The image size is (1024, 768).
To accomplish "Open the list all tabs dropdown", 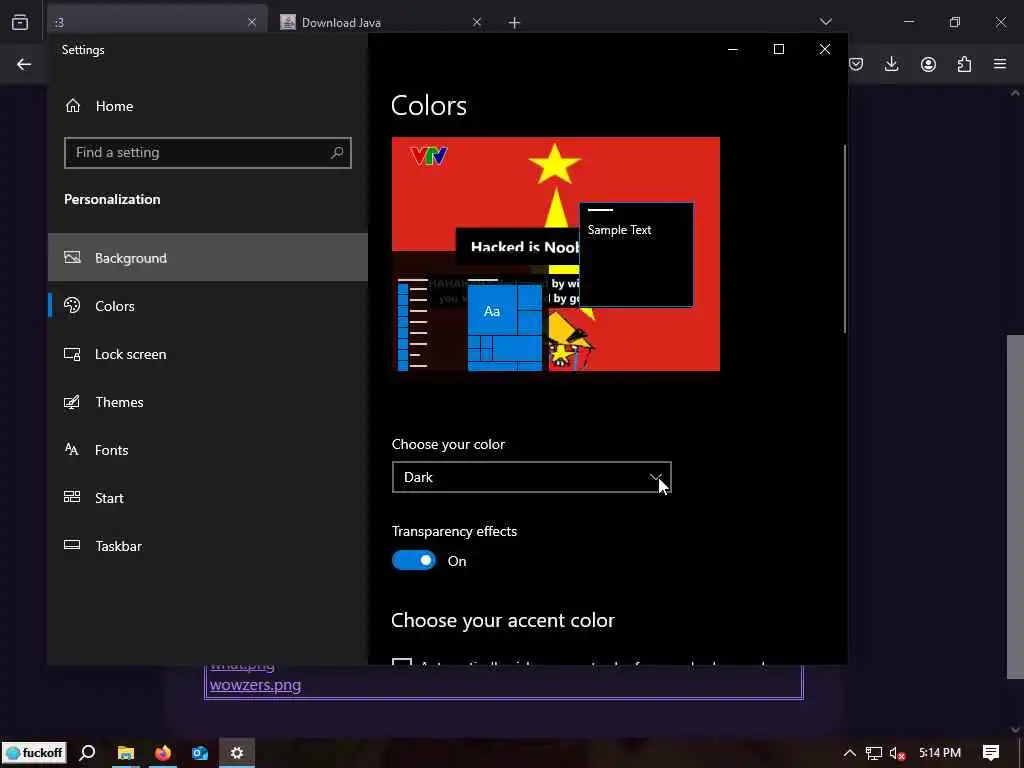I will [x=825, y=22].
